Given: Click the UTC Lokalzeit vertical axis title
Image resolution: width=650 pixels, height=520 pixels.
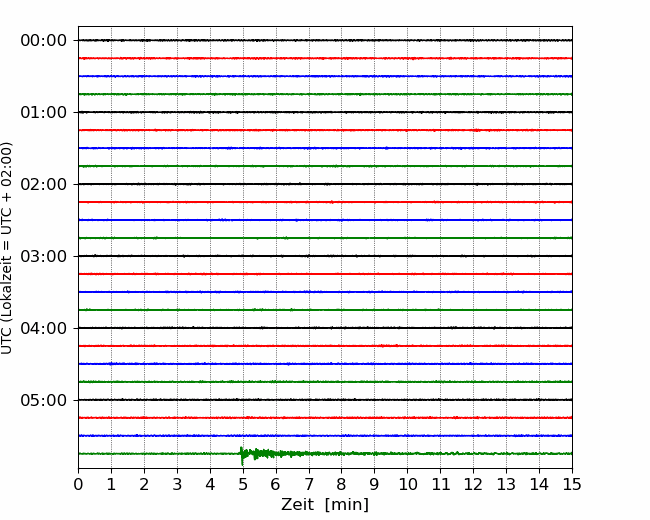Looking at the screenshot, I should click(7, 248).
